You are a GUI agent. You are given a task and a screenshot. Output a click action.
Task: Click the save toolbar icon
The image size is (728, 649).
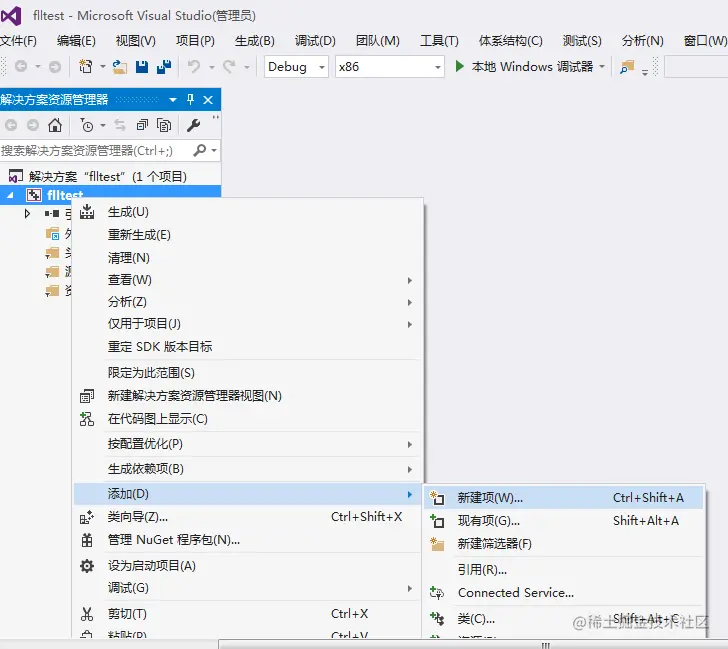pos(142,67)
